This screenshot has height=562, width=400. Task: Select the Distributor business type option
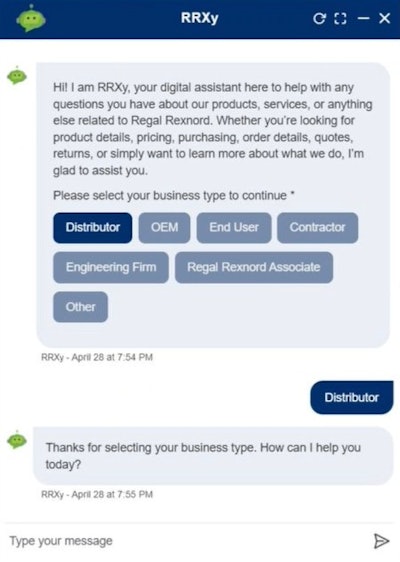(92, 228)
